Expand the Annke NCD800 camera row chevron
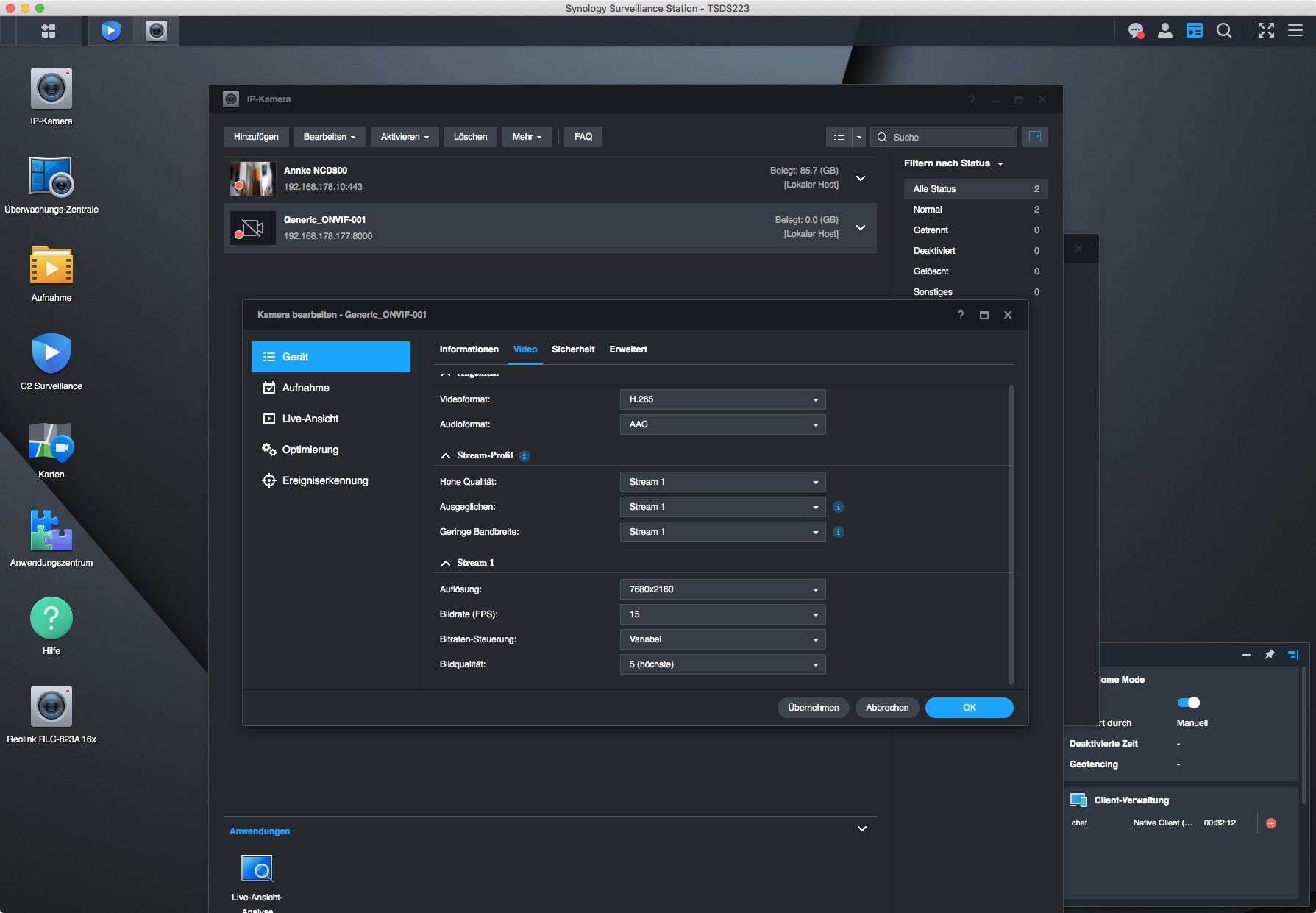The height and width of the screenshot is (913, 1316). [860, 179]
